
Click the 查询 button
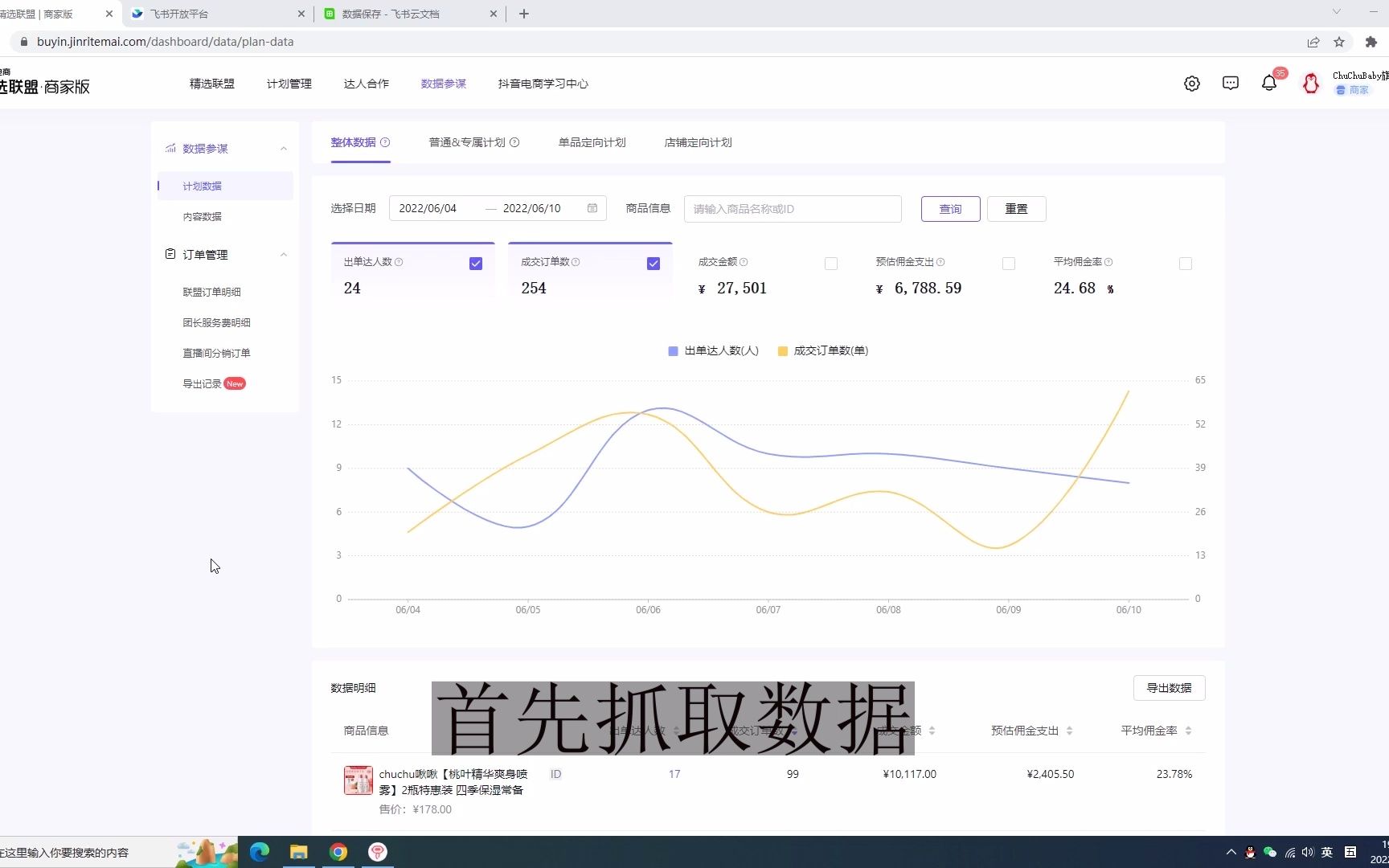[951, 209]
